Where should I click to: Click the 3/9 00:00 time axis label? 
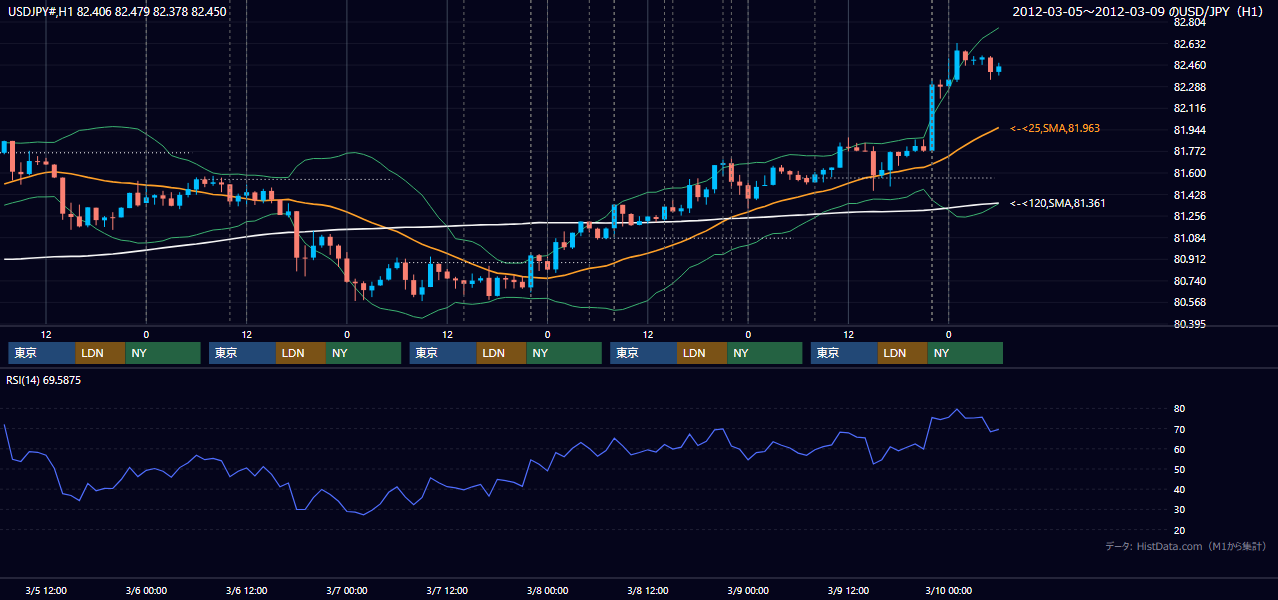[x=748, y=591]
